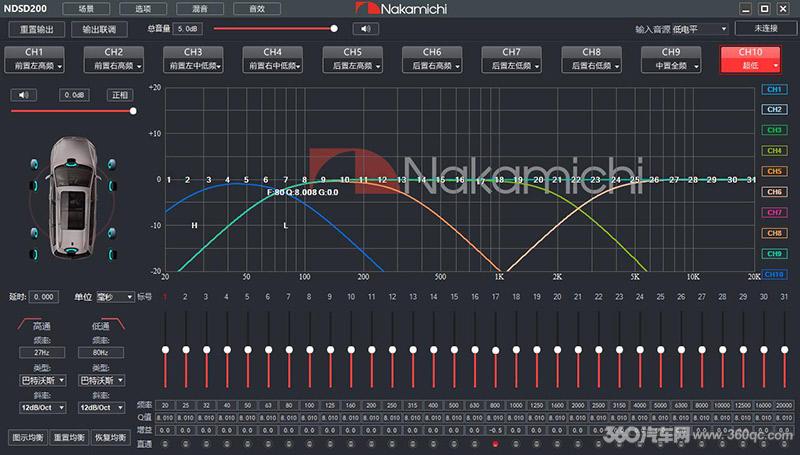The image size is (800, 455).
Task: Switch to the CH7 channel tab
Action: tap(511, 52)
